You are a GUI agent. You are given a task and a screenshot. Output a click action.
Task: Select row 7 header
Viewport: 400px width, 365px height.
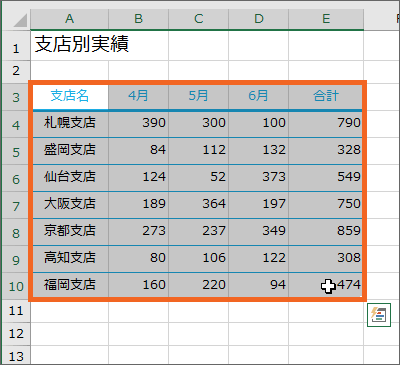click(x=16, y=205)
